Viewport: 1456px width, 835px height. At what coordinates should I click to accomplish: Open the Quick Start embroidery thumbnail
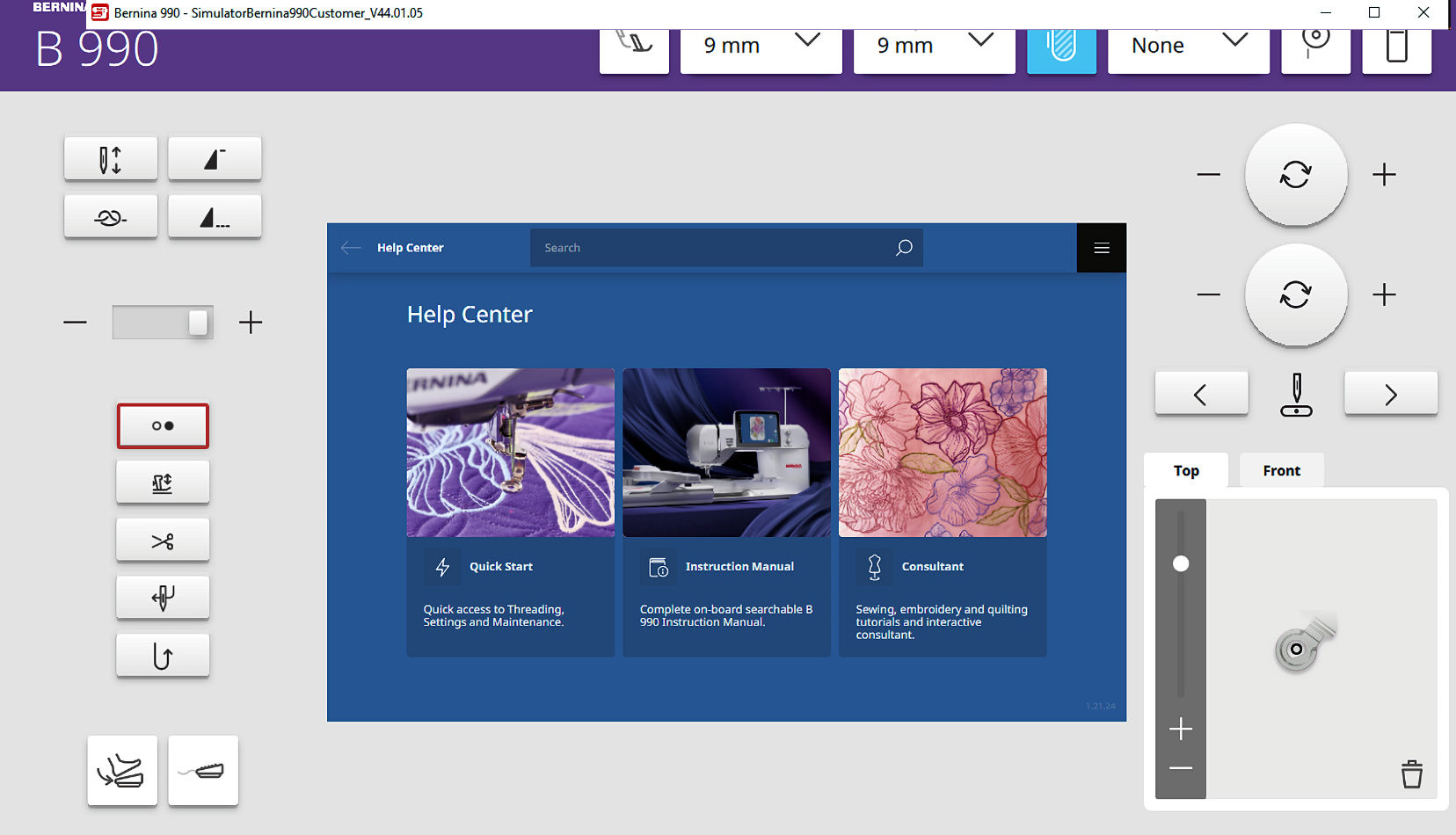point(511,453)
